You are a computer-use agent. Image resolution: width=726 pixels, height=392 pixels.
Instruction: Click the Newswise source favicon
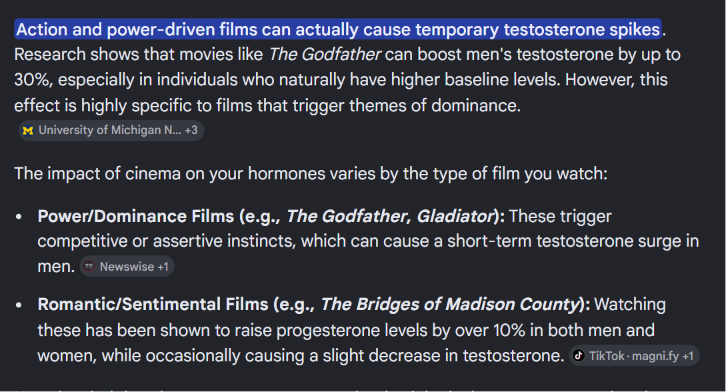(x=89, y=267)
